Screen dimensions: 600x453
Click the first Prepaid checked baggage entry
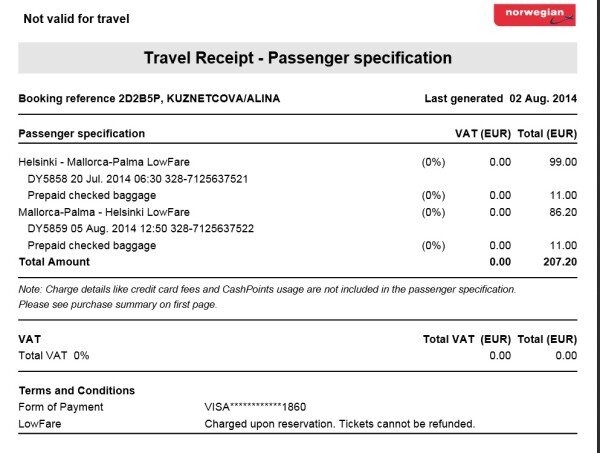(92, 196)
